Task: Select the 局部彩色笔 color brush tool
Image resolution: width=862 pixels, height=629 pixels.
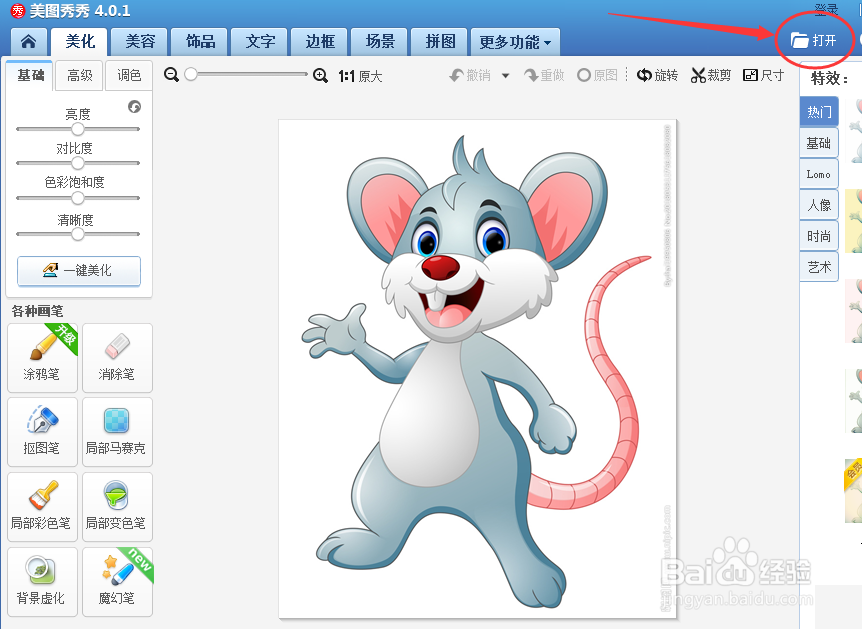Action: click(x=42, y=507)
